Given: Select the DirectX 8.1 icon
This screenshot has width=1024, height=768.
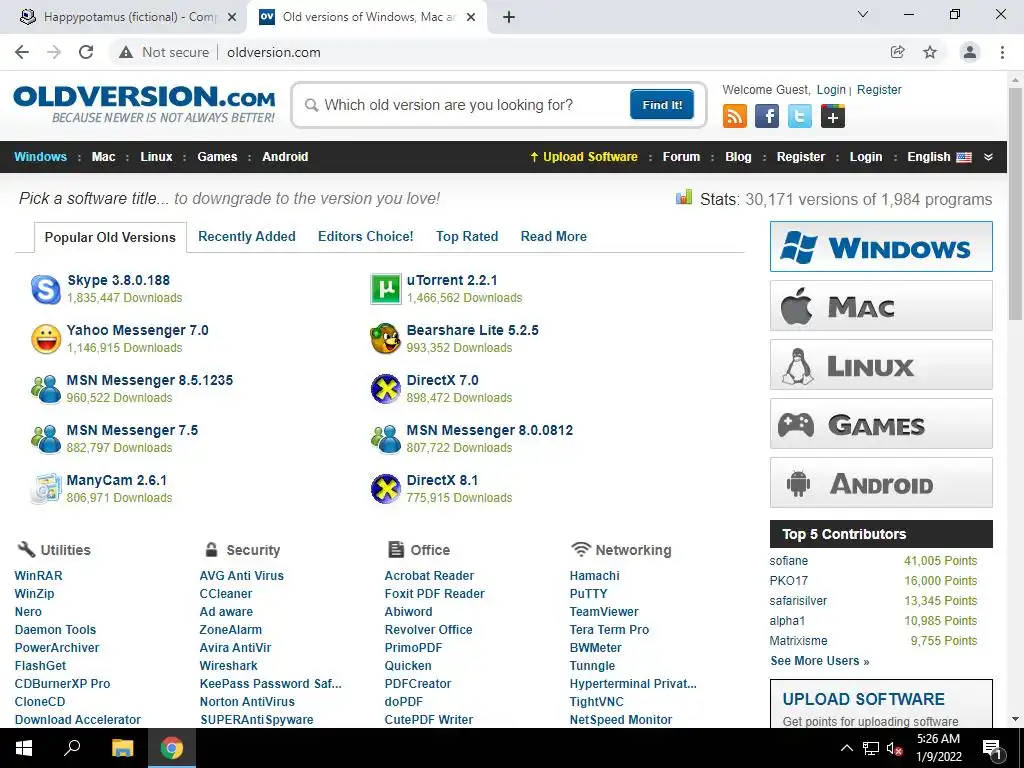Looking at the screenshot, I should tap(386, 489).
